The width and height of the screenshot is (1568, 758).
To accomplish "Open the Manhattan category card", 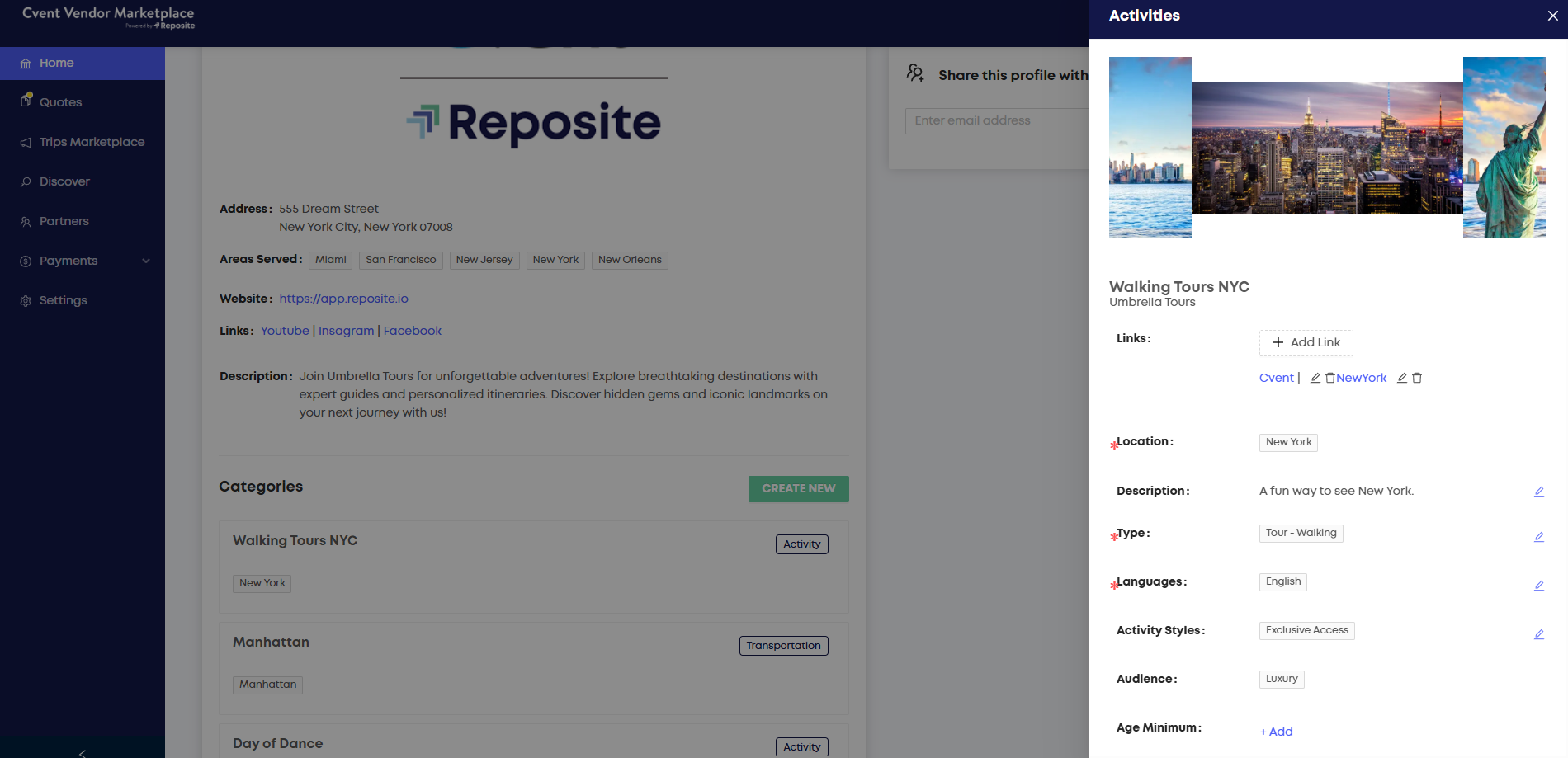I will coord(533,668).
